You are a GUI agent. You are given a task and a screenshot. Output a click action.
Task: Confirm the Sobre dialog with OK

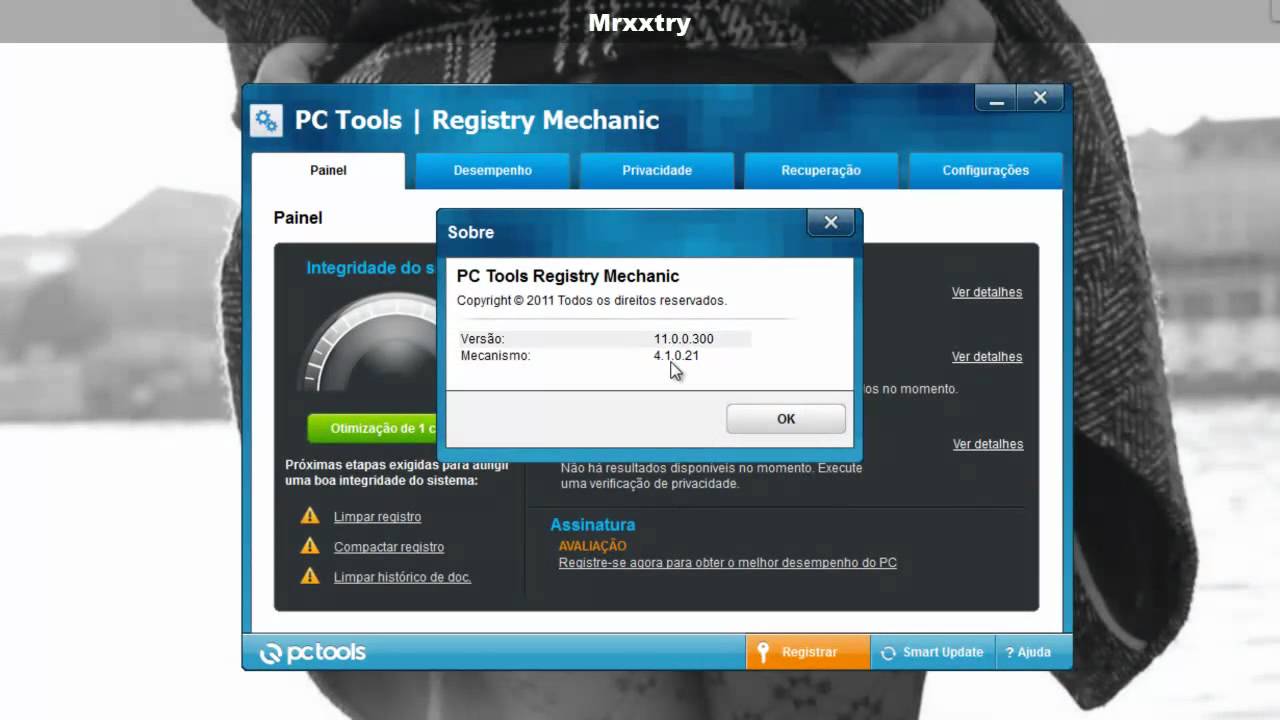[786, 419]
